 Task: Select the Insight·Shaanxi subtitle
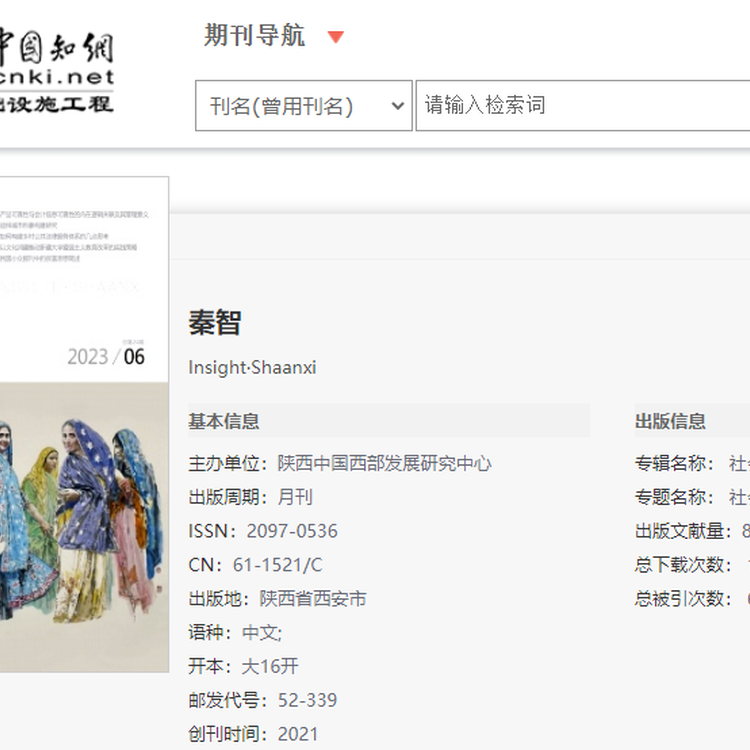pos(252,367)
